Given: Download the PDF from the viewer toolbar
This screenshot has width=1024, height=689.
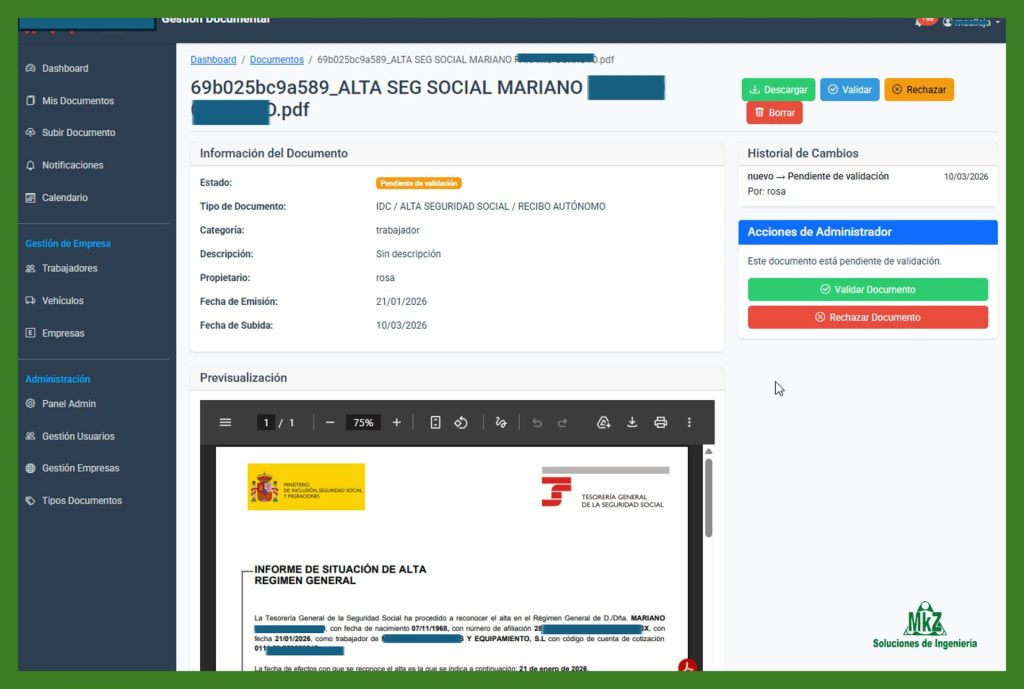Looking at the screenshot, I should pyautogui.click(x=632, y=423).
